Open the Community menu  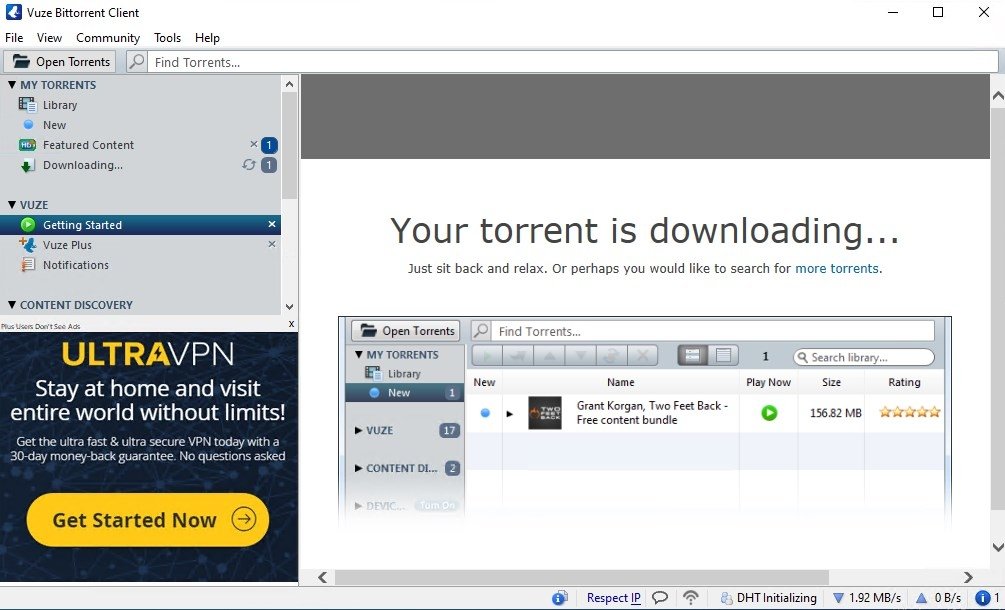point(108,38)
